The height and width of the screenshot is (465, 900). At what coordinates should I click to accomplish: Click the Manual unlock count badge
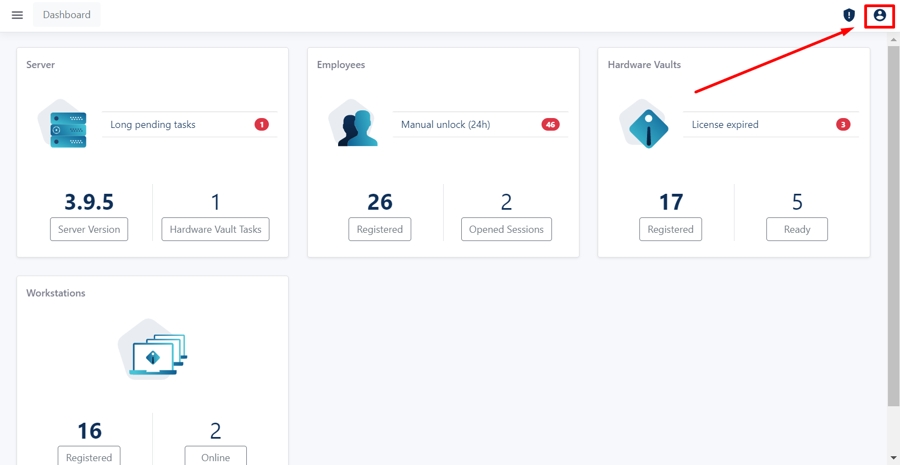pos(550,125)
